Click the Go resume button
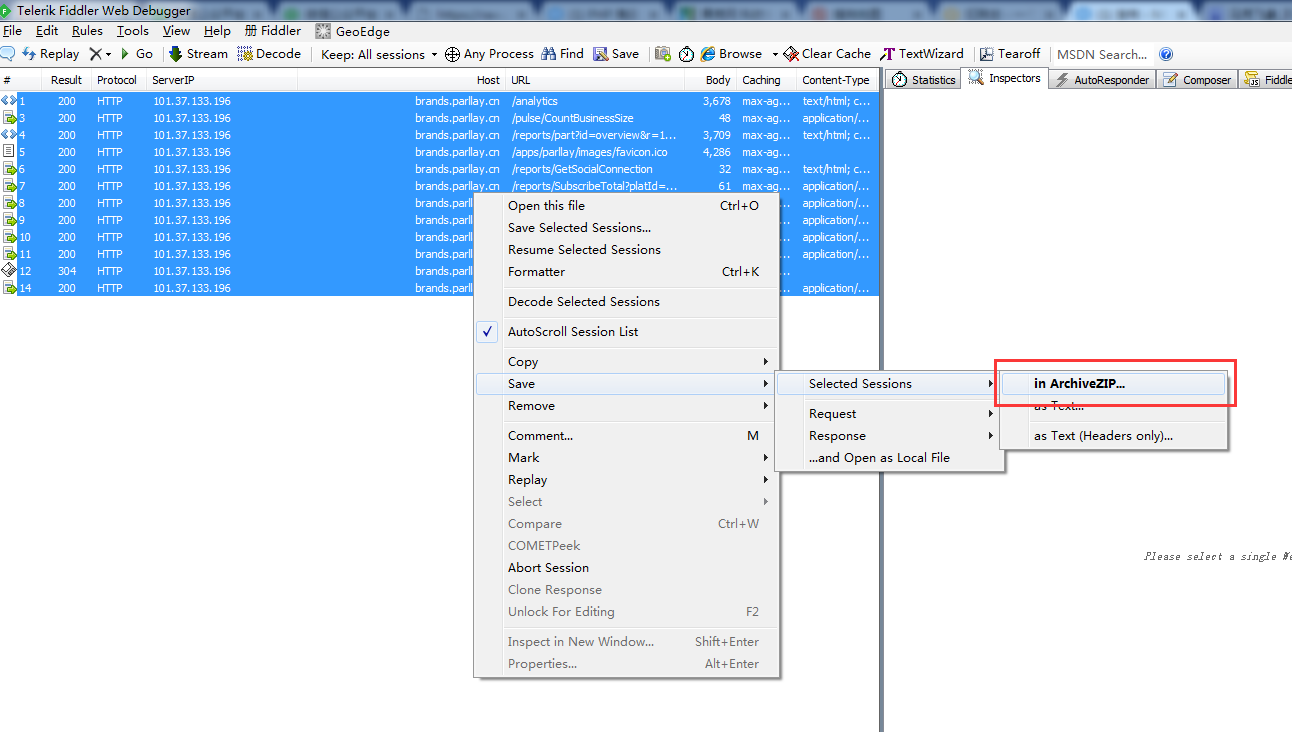This screenshot has width=1292, height=732. 137,54
